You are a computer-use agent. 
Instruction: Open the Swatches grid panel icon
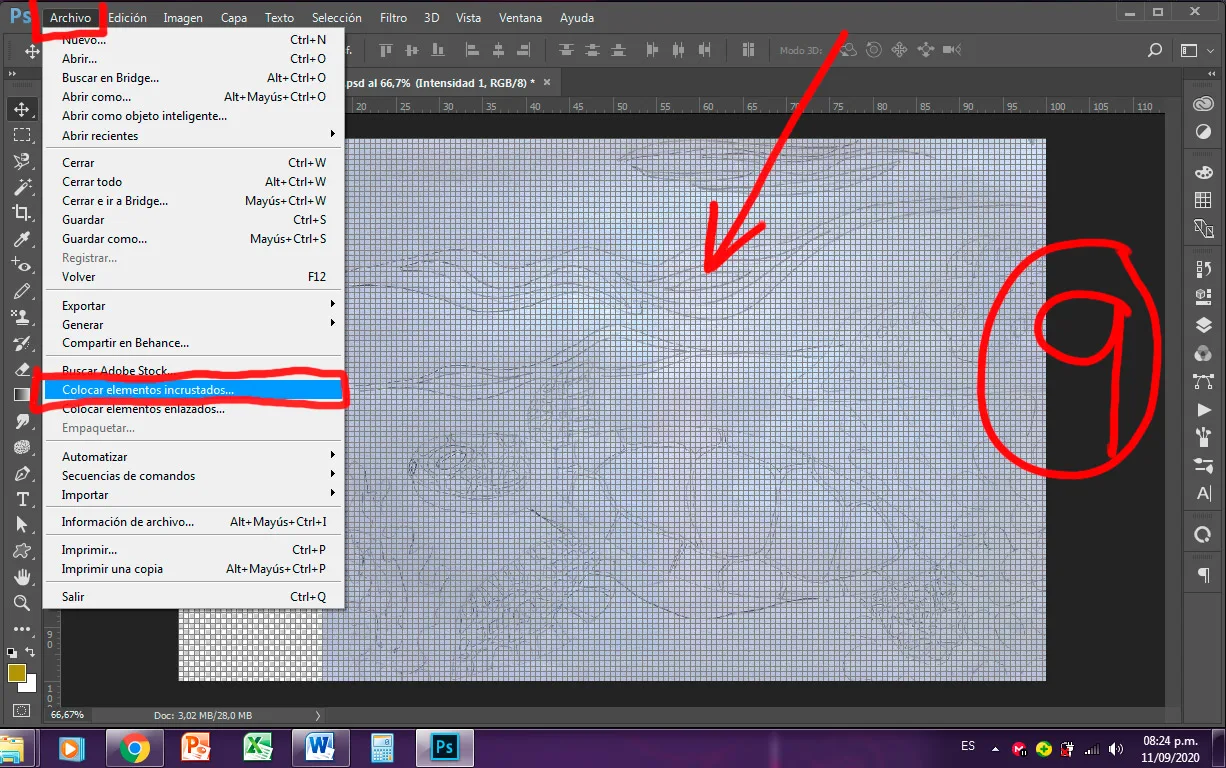click(1203, 201)
